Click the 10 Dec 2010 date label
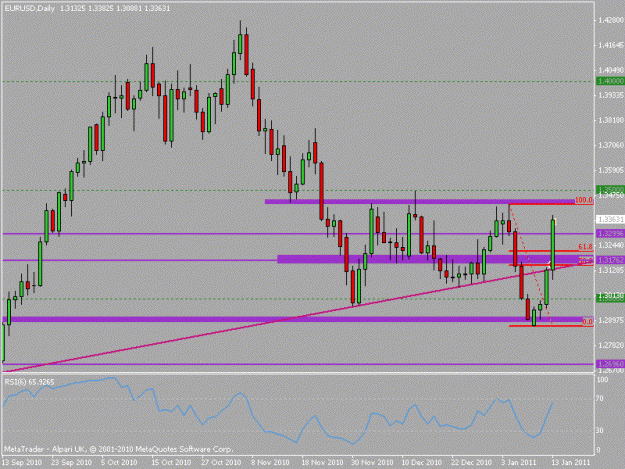 pyautogui.click(x=422, y=463)
